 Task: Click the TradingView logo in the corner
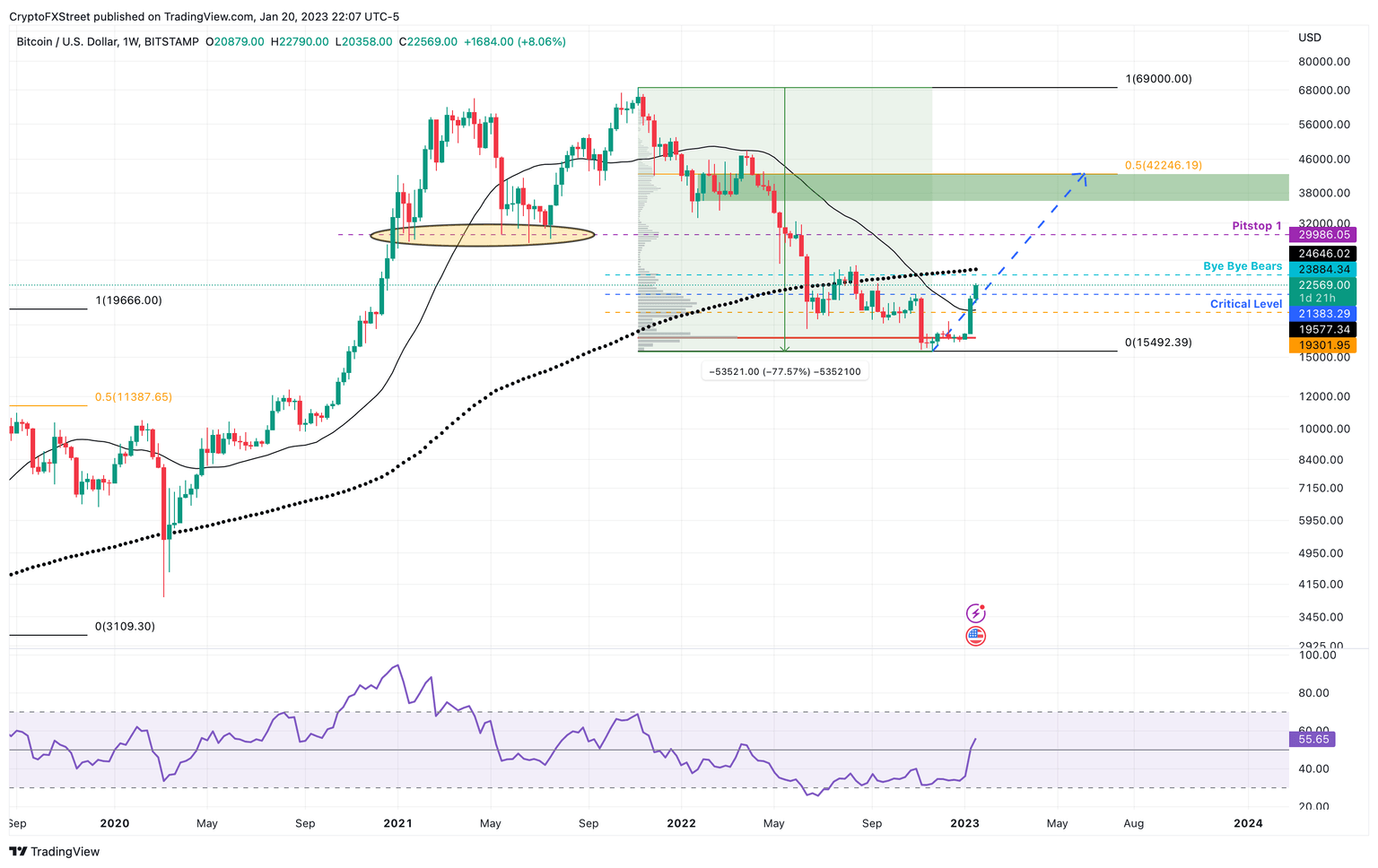[54, 851]
